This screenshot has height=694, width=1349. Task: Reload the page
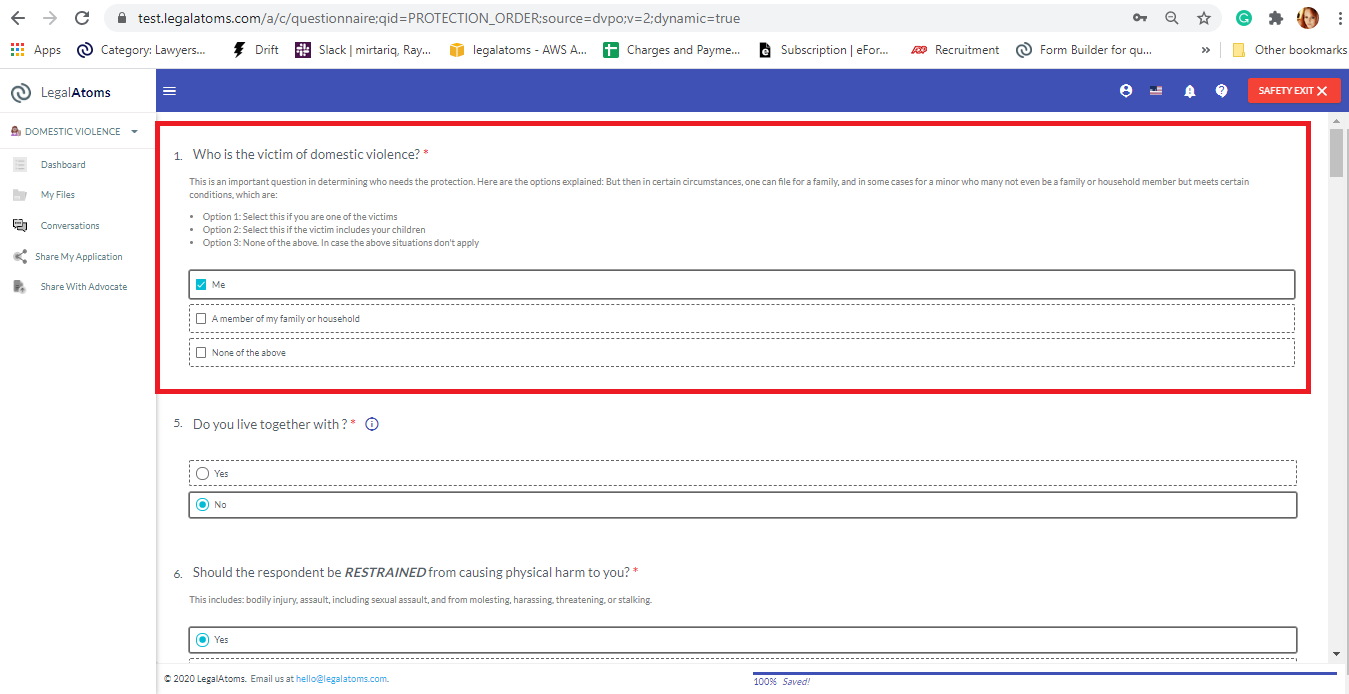coord(82,18)
